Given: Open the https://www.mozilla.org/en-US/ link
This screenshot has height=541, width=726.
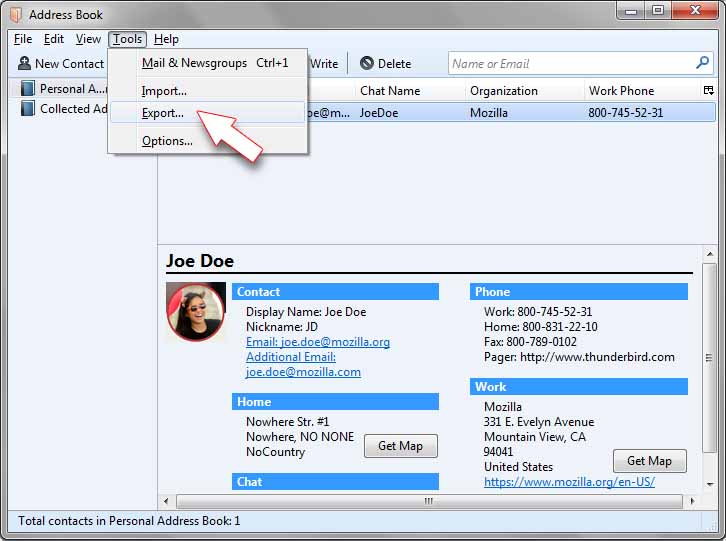Looking at the screenshot, I should tap(569, 482).
